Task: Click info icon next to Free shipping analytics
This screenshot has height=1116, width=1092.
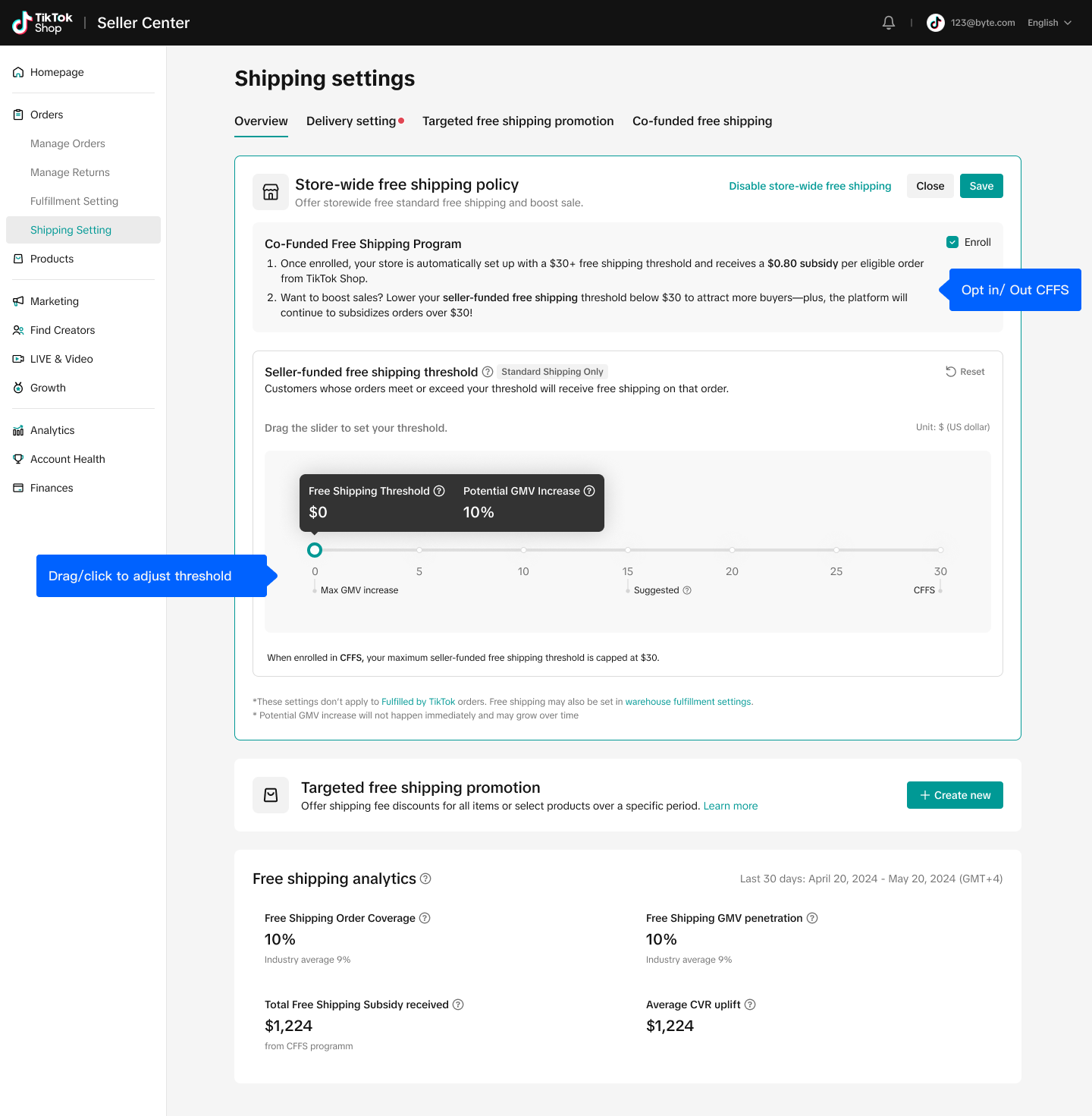Action: tap(425, 879)
